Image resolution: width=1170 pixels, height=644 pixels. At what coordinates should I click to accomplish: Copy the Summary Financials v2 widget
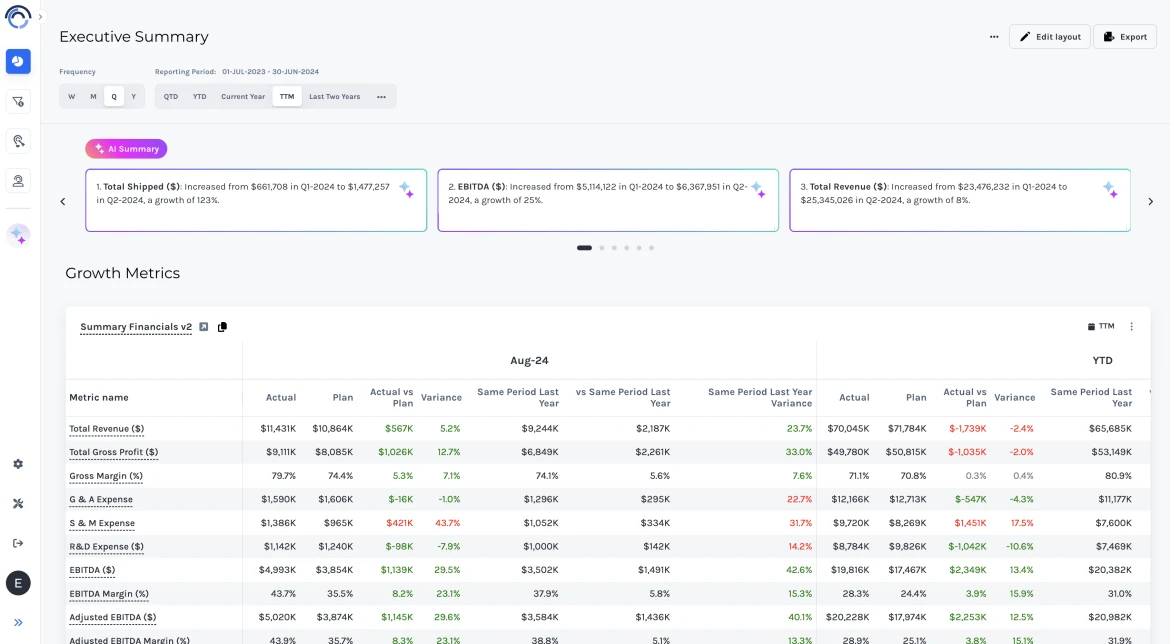tap(222, 327)
